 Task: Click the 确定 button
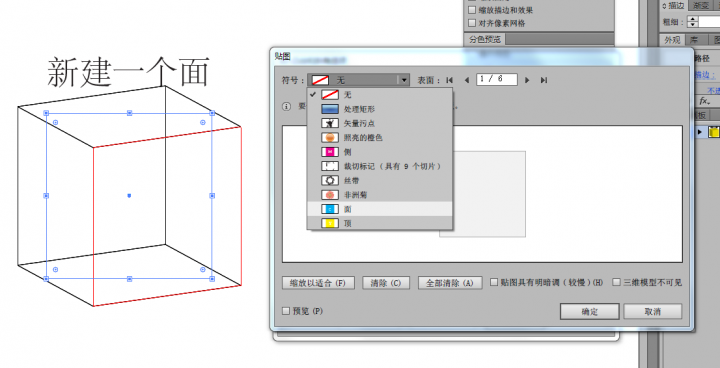point(590,311)
